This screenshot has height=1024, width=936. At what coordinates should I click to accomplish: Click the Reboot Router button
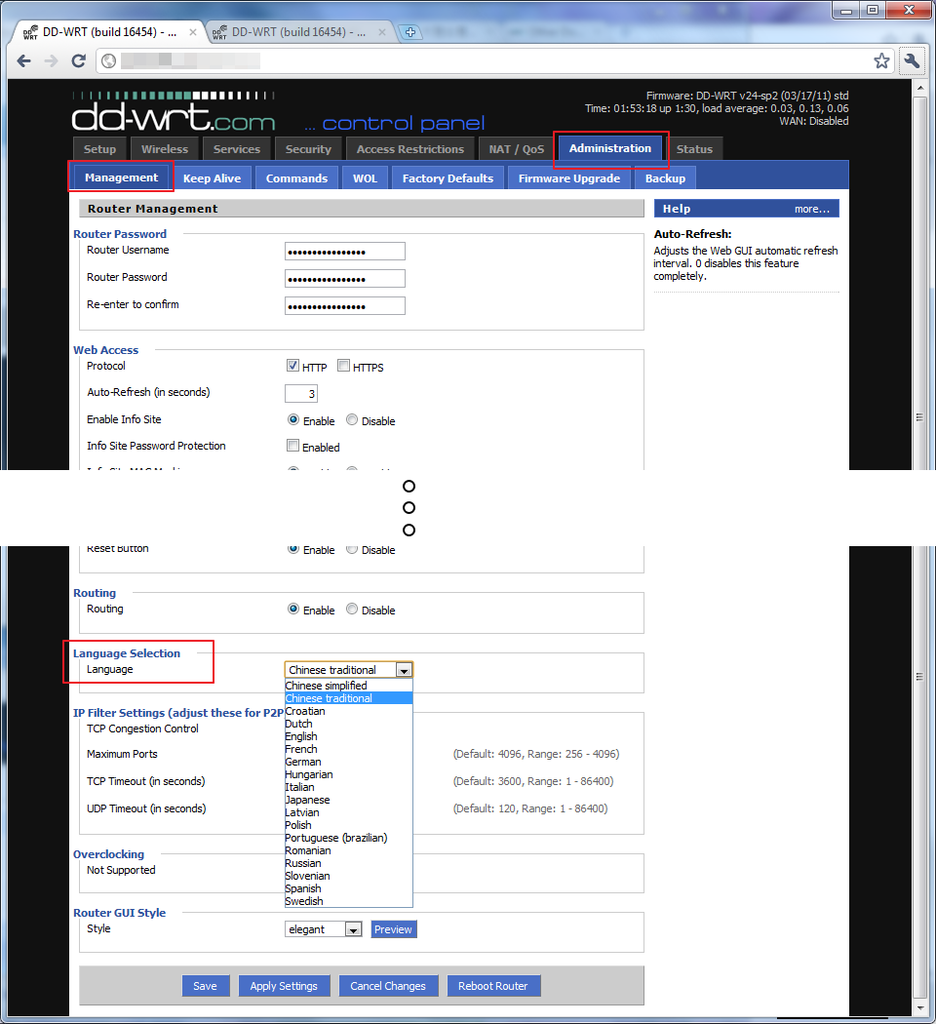pos(493,986)
